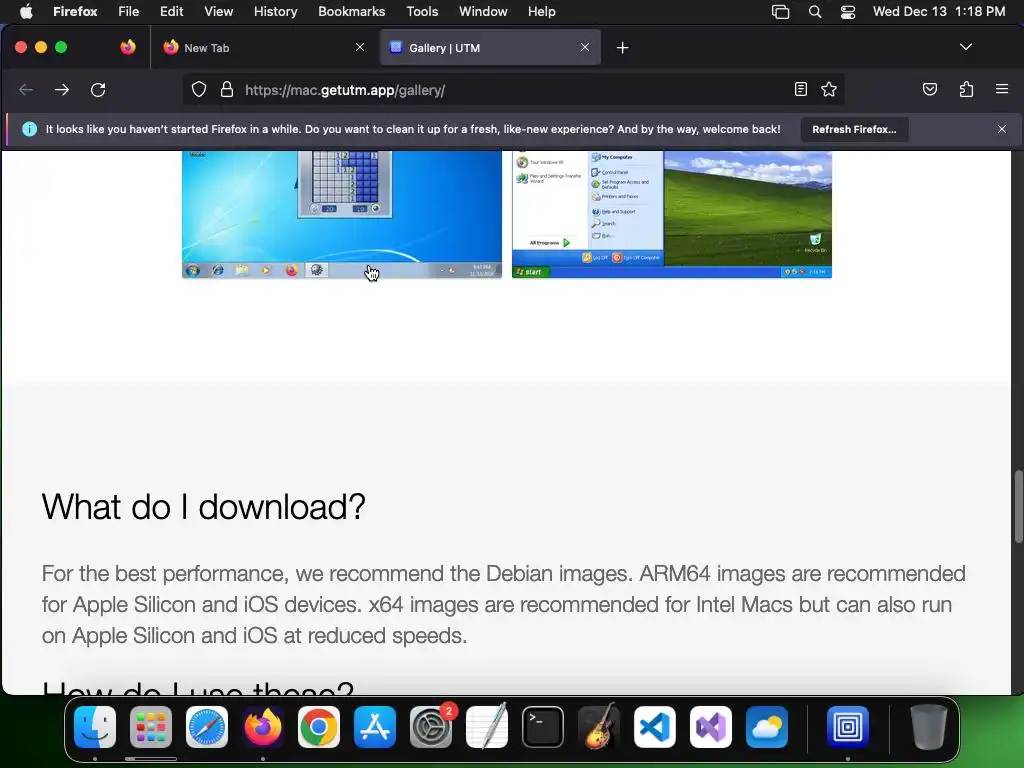This screenshot has width=1024, height=768.
Task: Open the tracking protection shield icon
Action: (199, 89)
